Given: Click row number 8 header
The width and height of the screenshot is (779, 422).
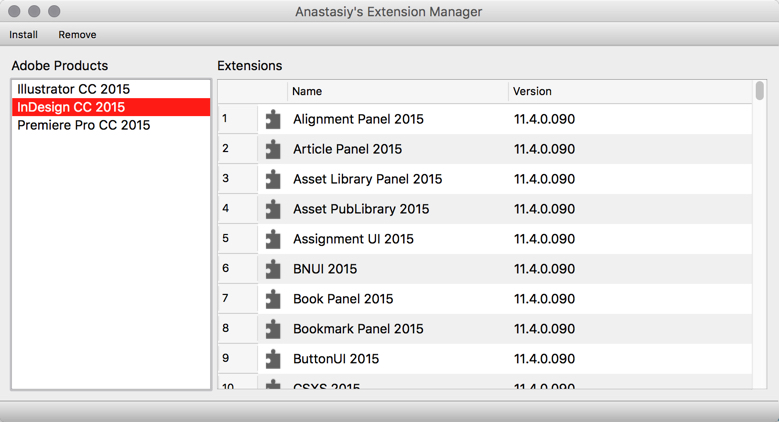Looking at the screenshot, I should tap(237, 328).
